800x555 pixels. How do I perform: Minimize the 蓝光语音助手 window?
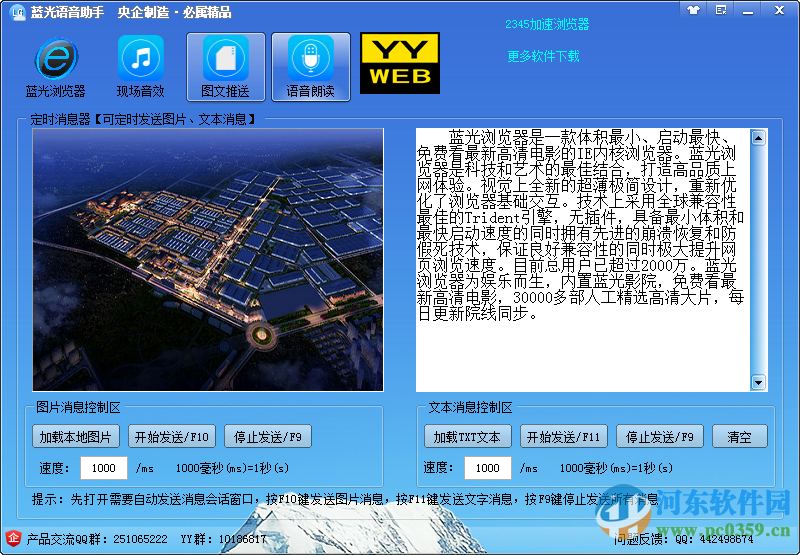[x=748, y=10]
